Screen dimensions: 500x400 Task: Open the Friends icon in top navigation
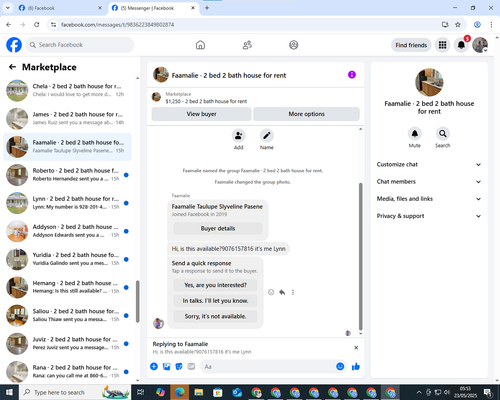(x=247, y=45)
